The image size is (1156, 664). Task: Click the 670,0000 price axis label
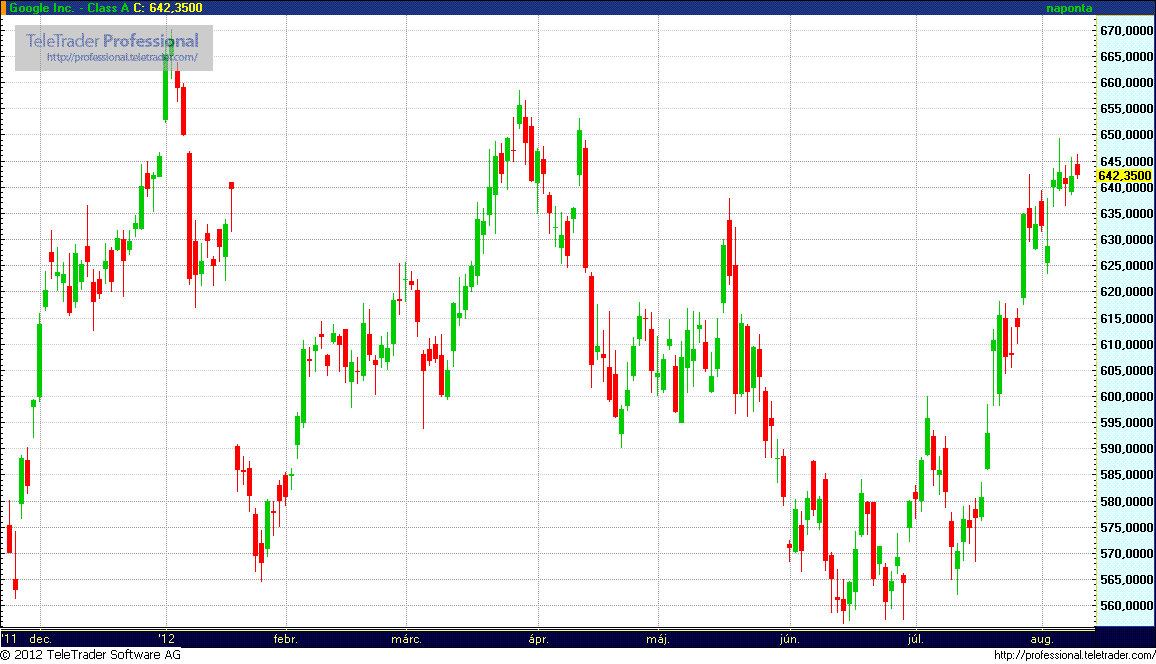tap(1126, 30)
